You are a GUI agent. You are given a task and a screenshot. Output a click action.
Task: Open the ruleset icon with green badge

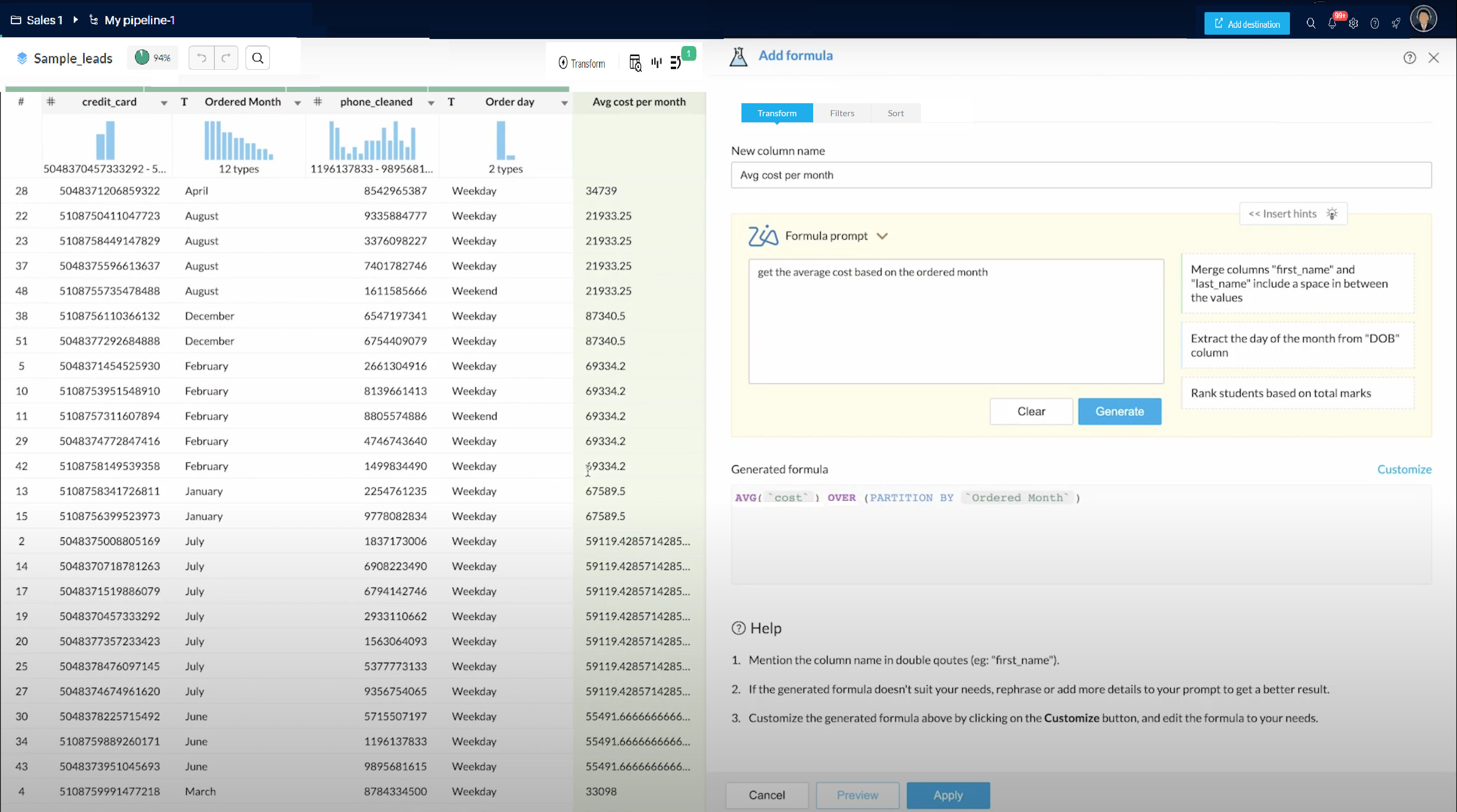click(676, 63)
